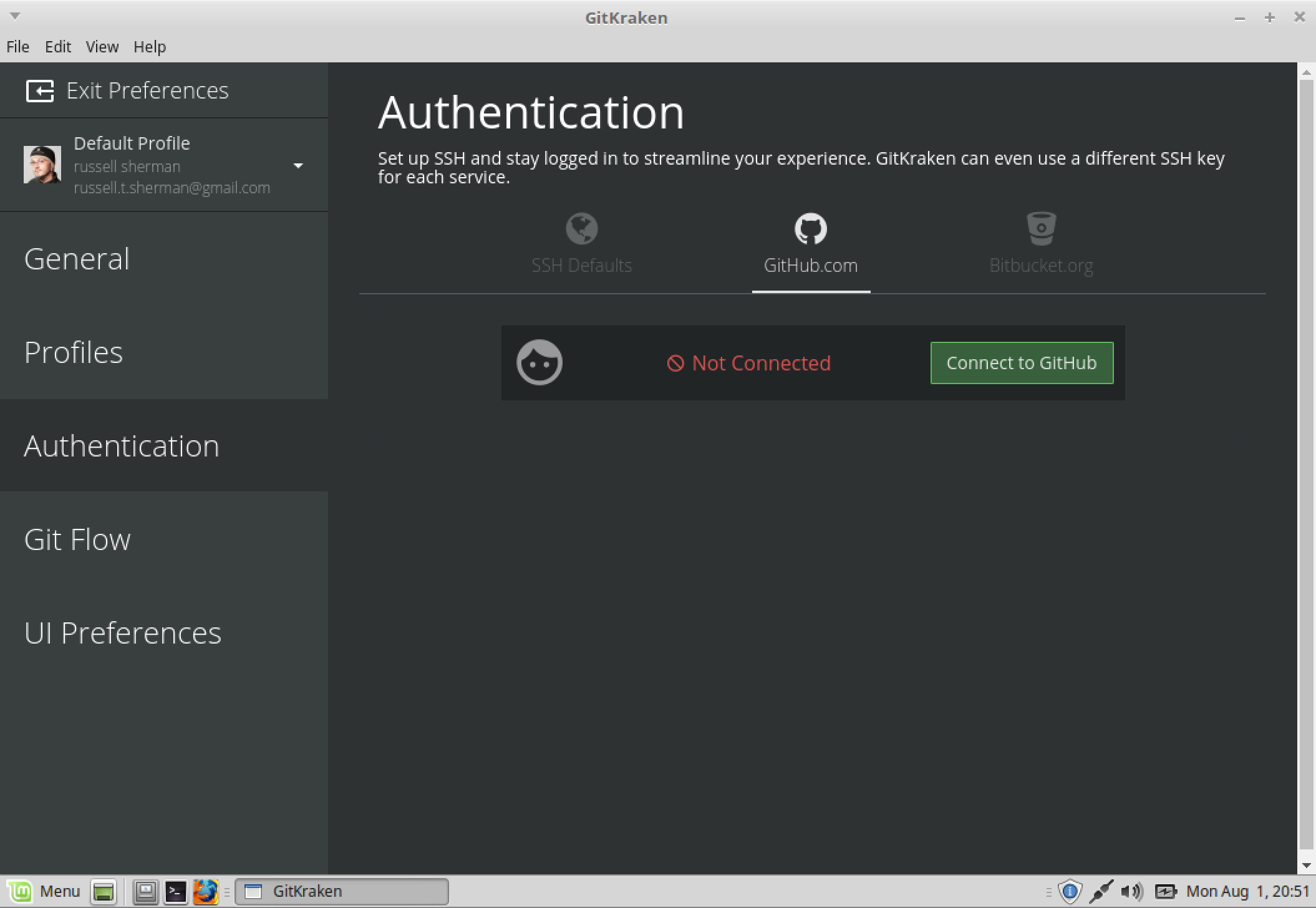The image size is (1316, 908).
Task: Switch to the SSH Defaults tab label
Action: point(581,266)
